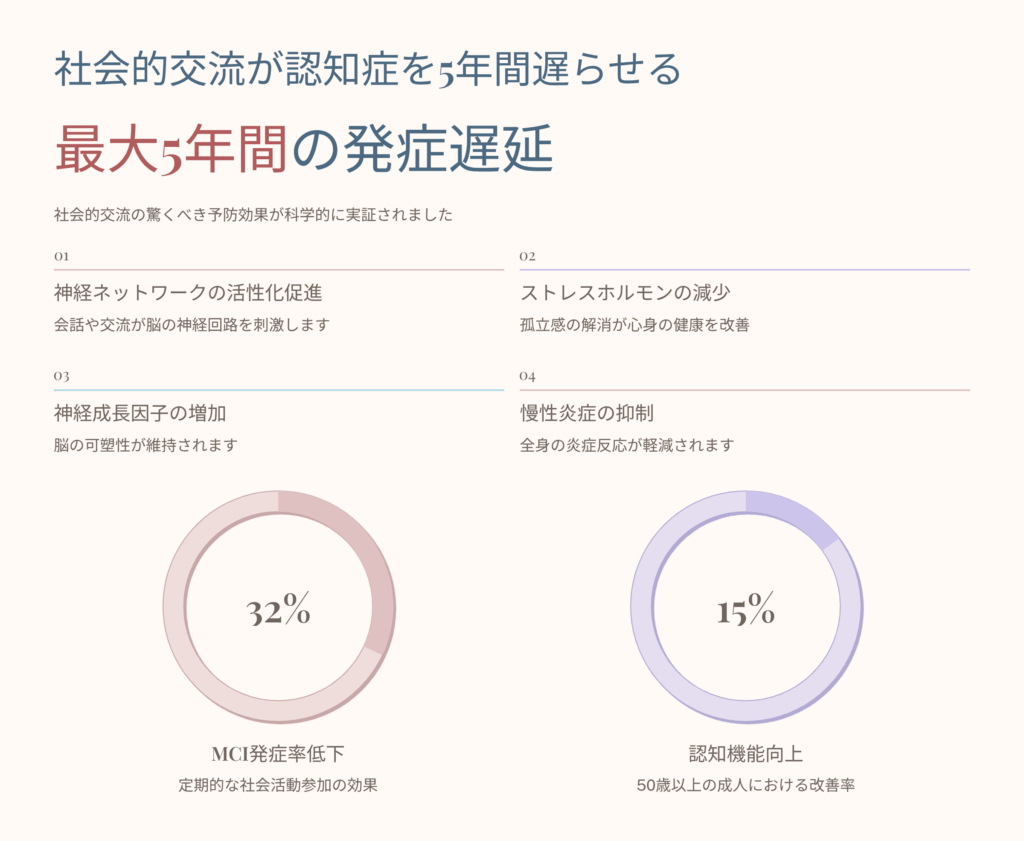Image resolution: width=1024 pixels, height=841 pixels.
Task: Select the 神経成長因子の増加 heading
Action: (147, 413)
